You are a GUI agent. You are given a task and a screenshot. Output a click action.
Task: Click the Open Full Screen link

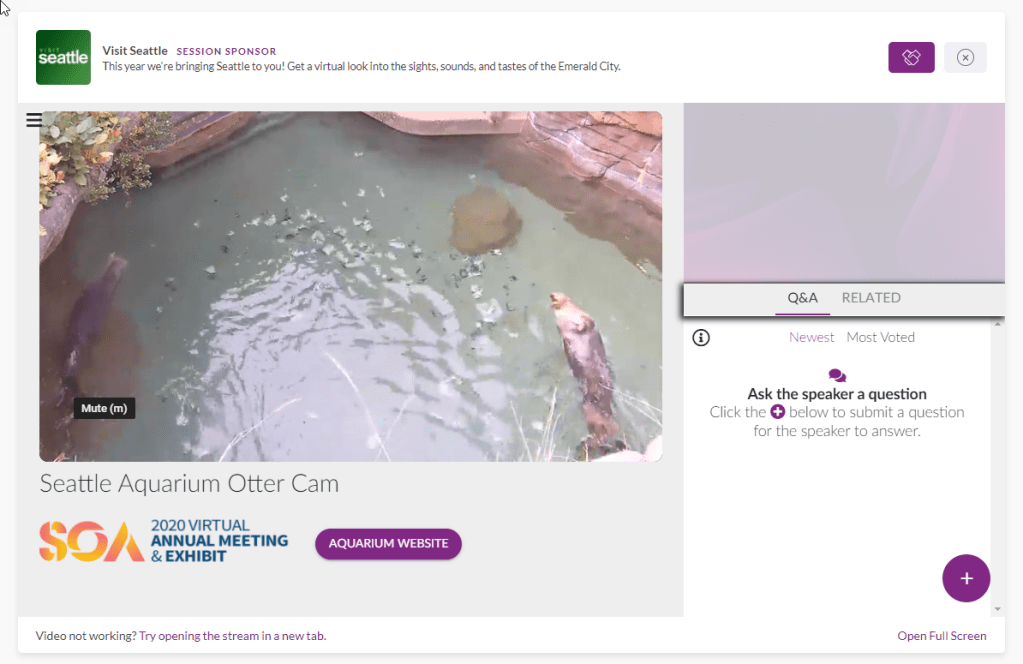pos(941,636)
